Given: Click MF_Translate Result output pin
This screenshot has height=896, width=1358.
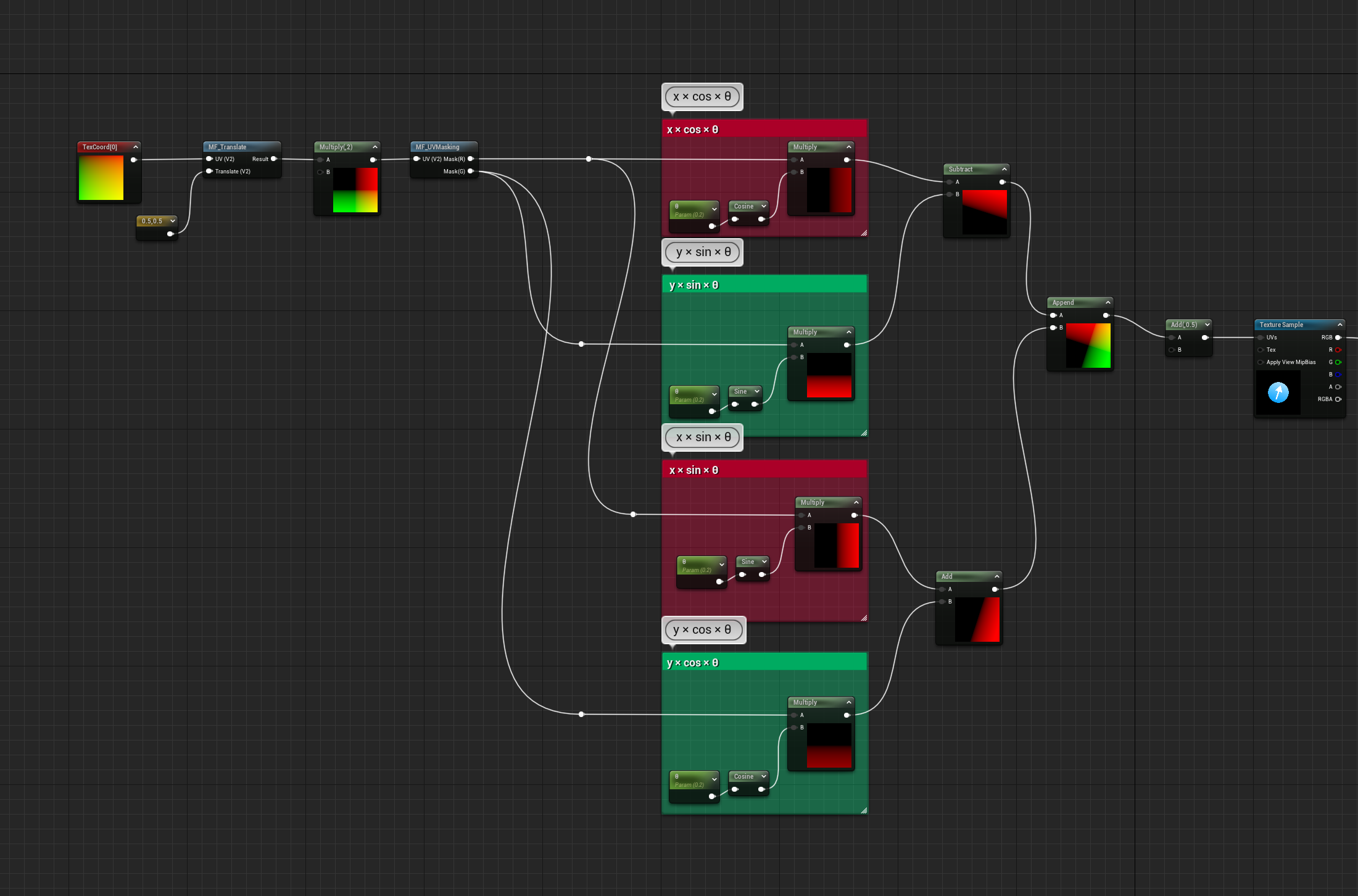Looking at the screenshot, I should [x=274, y=159].
